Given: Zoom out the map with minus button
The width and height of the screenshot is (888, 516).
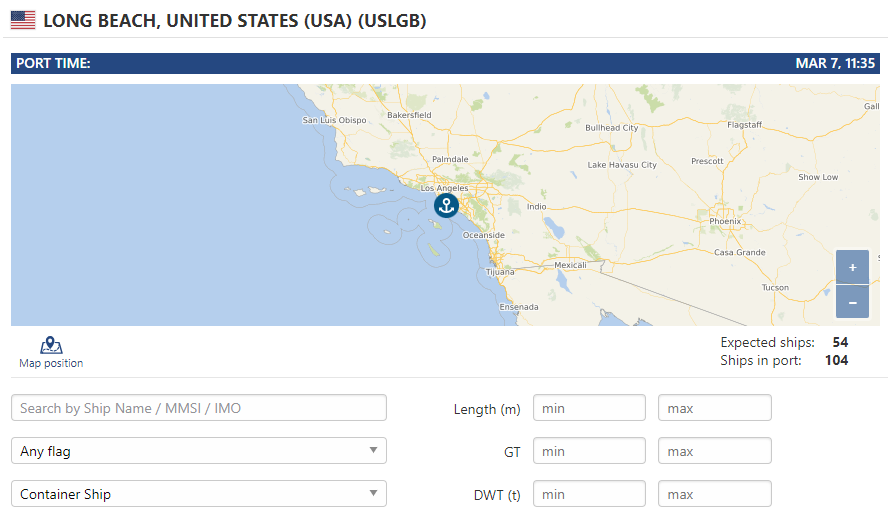Looking at the screenshot, I should click(x=852, y=302).
